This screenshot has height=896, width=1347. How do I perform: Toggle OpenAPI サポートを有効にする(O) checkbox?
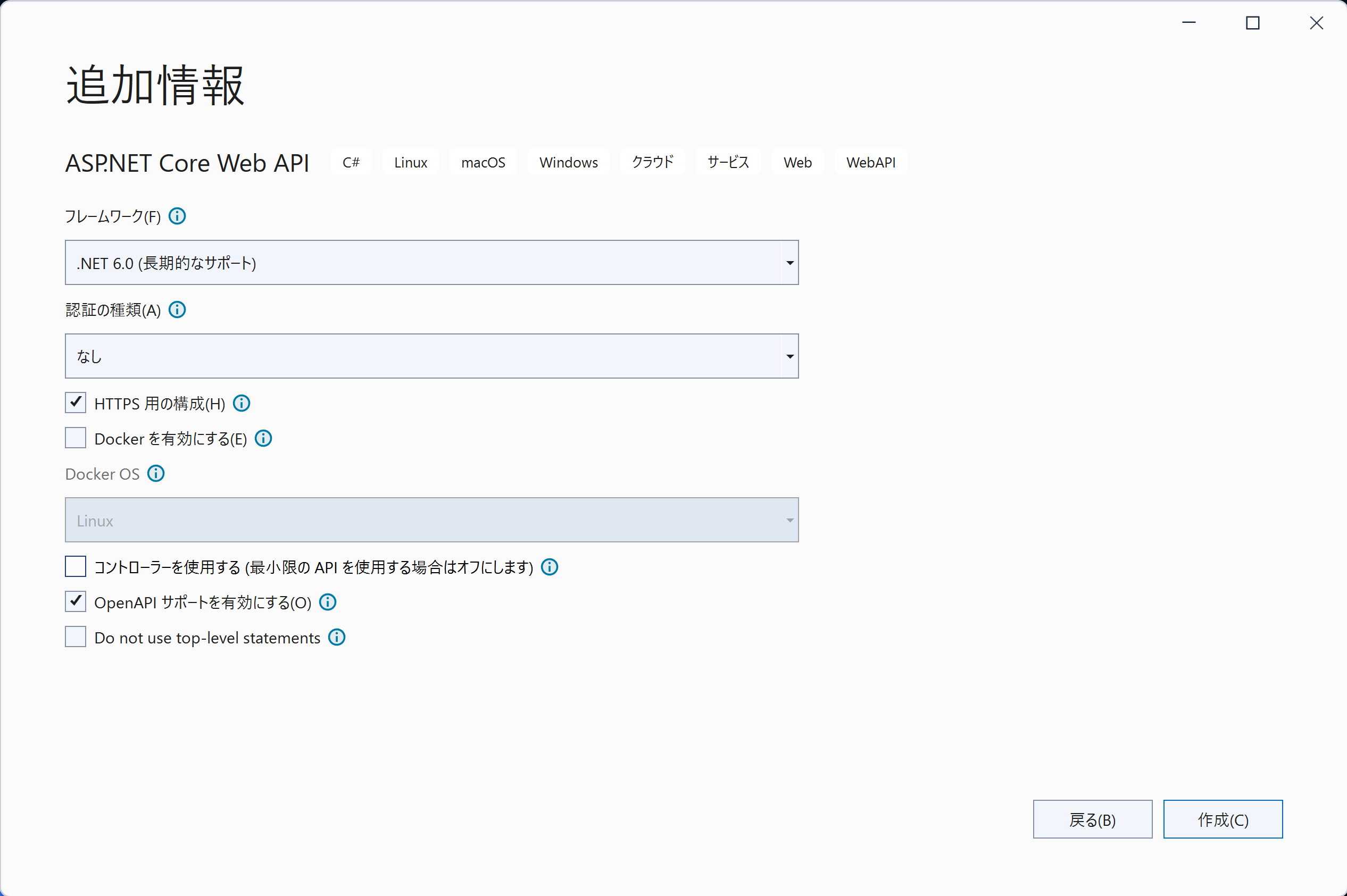pos(76,602)
